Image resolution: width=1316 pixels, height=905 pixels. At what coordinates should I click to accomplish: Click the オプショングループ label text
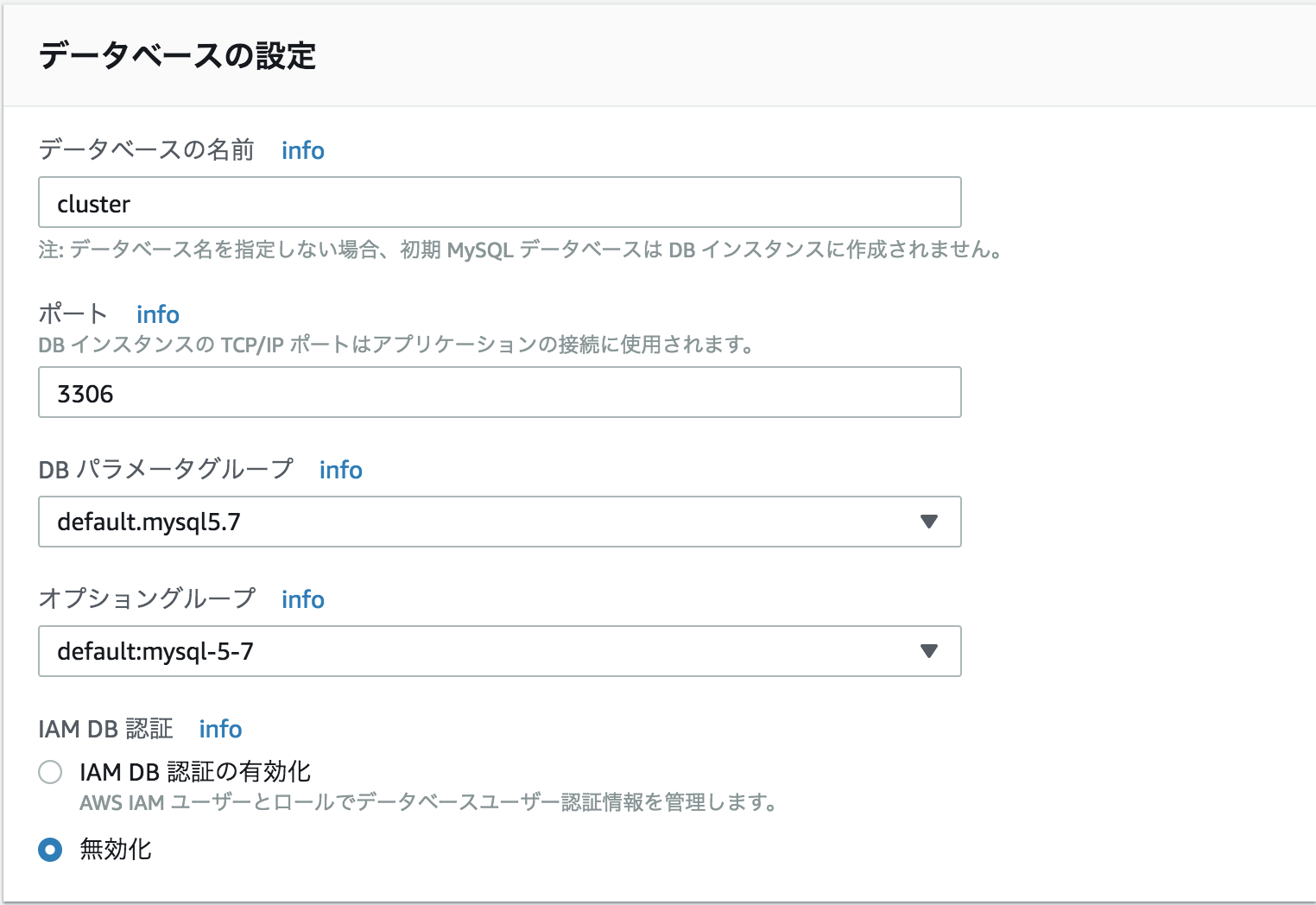[x=147, y=599]
